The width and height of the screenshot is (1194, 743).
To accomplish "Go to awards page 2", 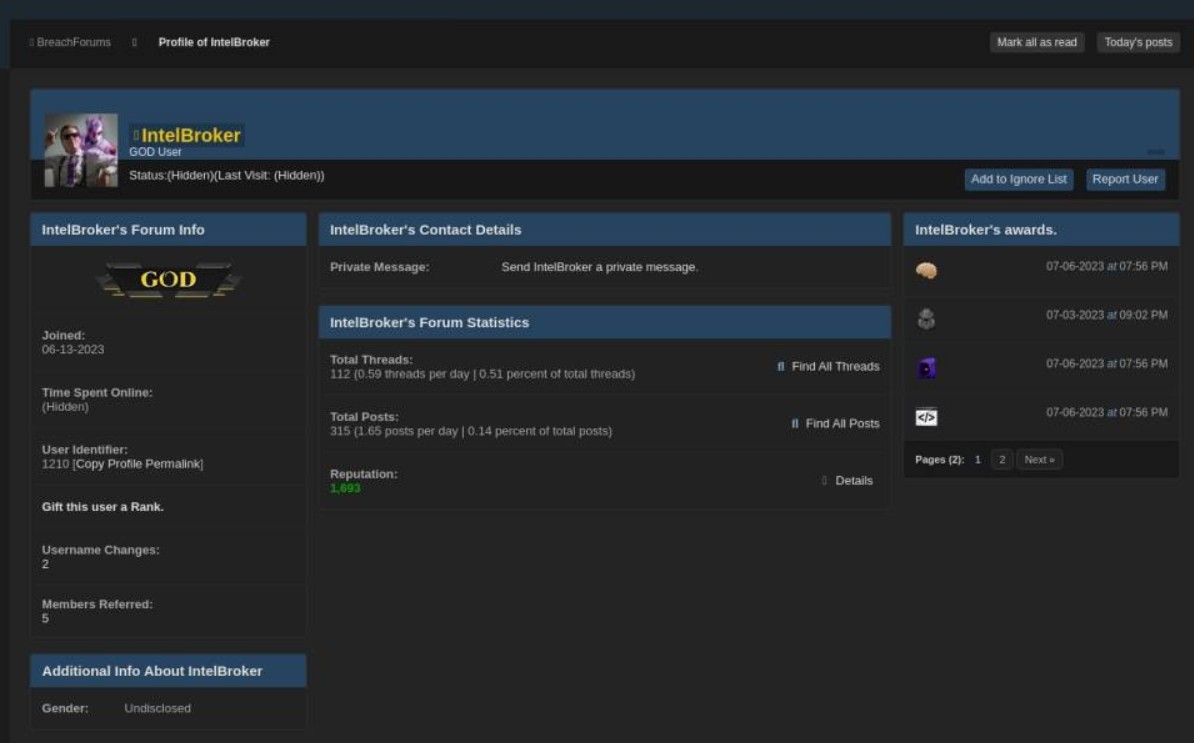I will pyautogui.click(x=1002, y=460).
